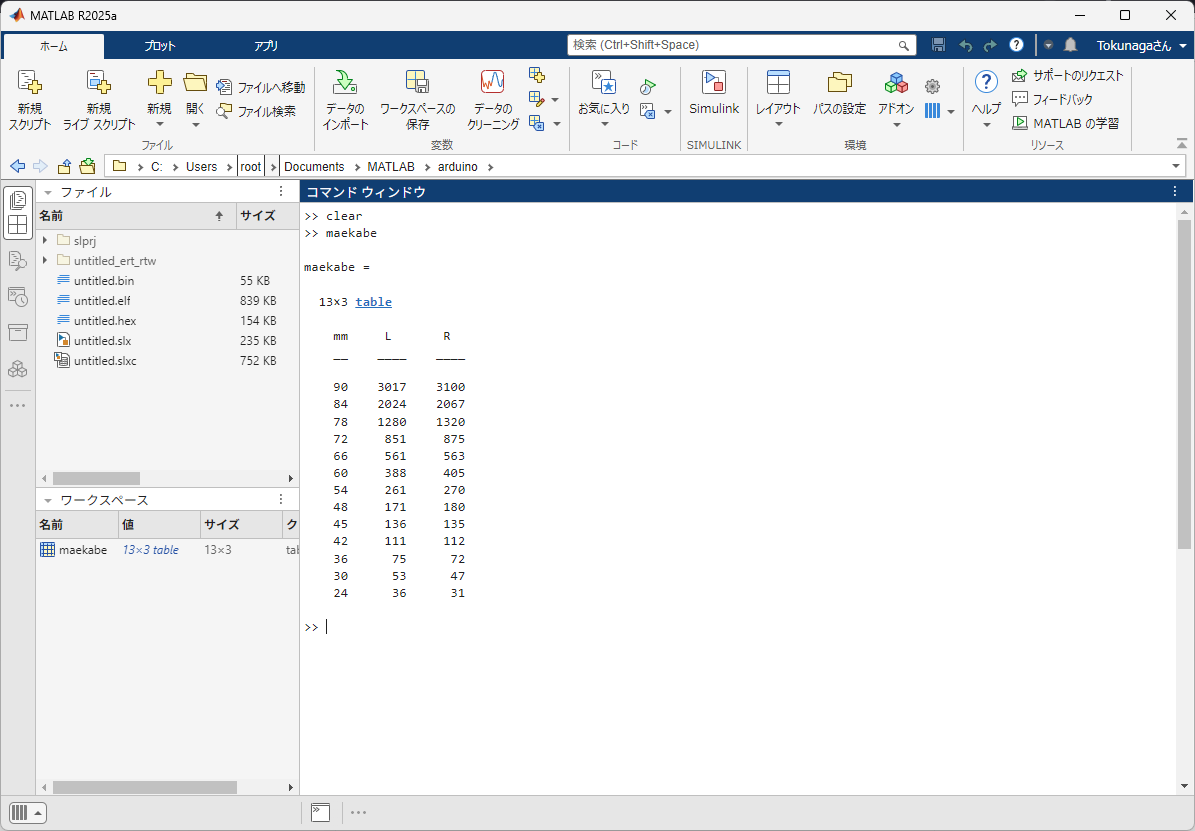Image resolution: width=1195 pixels, height=831 pixels.
Task: Open the Set Path (パスの設定) dialog
Action: pyautogui.click(x=839, y=83)
